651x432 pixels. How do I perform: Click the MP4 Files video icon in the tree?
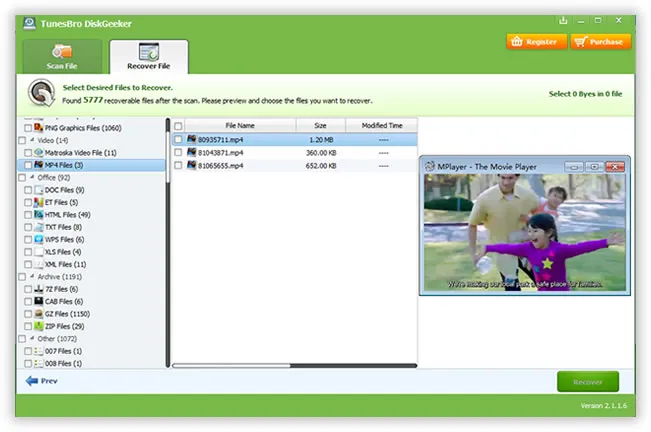point(38,165)
